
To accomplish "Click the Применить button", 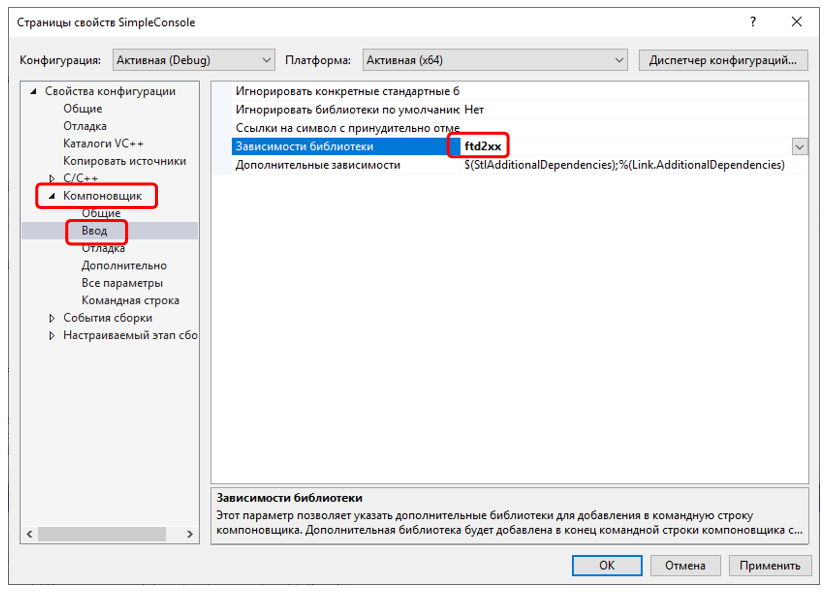I will click(770, 565).
